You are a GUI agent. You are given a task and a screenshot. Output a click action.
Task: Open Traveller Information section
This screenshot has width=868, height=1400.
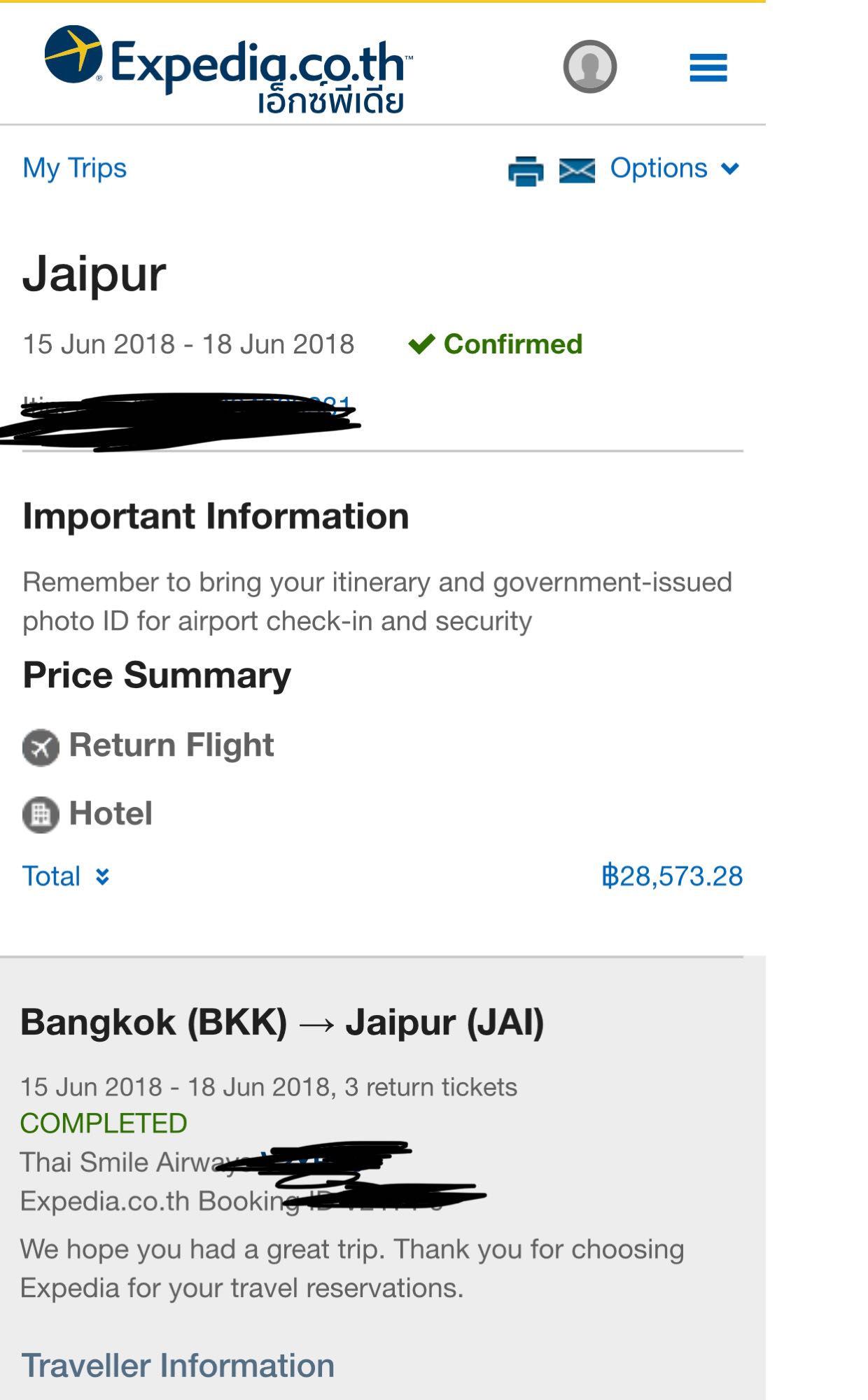pyautogui.click(x=178, y=1366)
